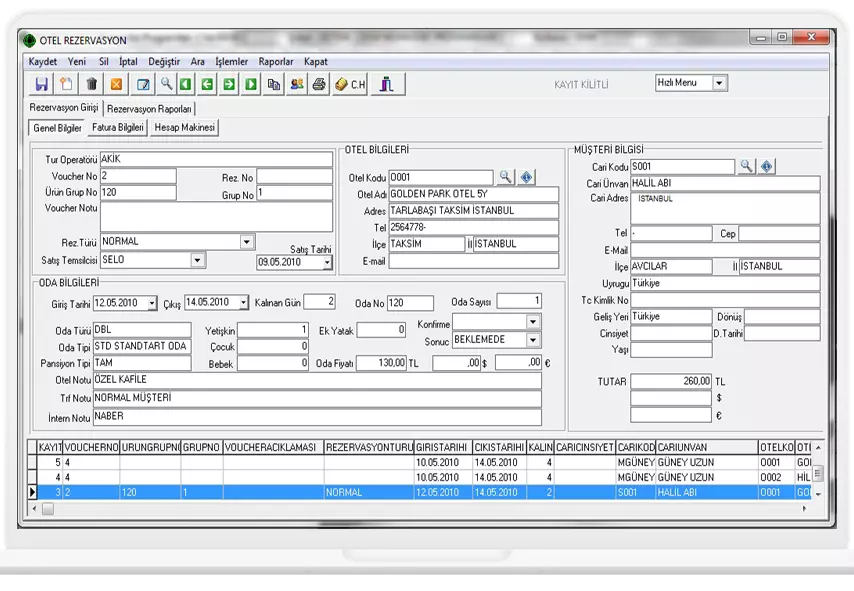Click the printer icon in toolbar
This screenshot has height=591, width=854.
point(319,85)
